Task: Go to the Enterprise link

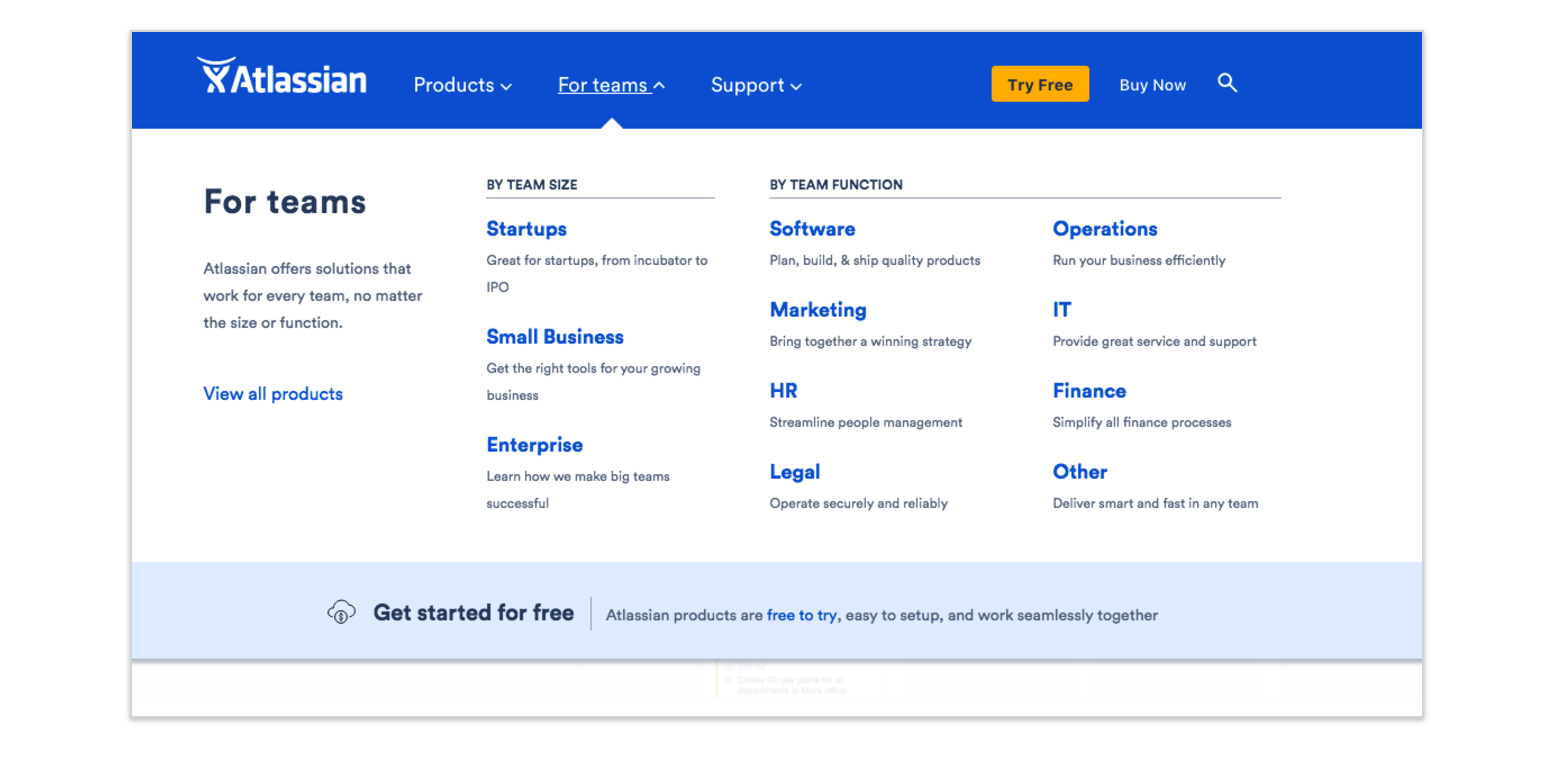Action: click(x=535, y=445)
